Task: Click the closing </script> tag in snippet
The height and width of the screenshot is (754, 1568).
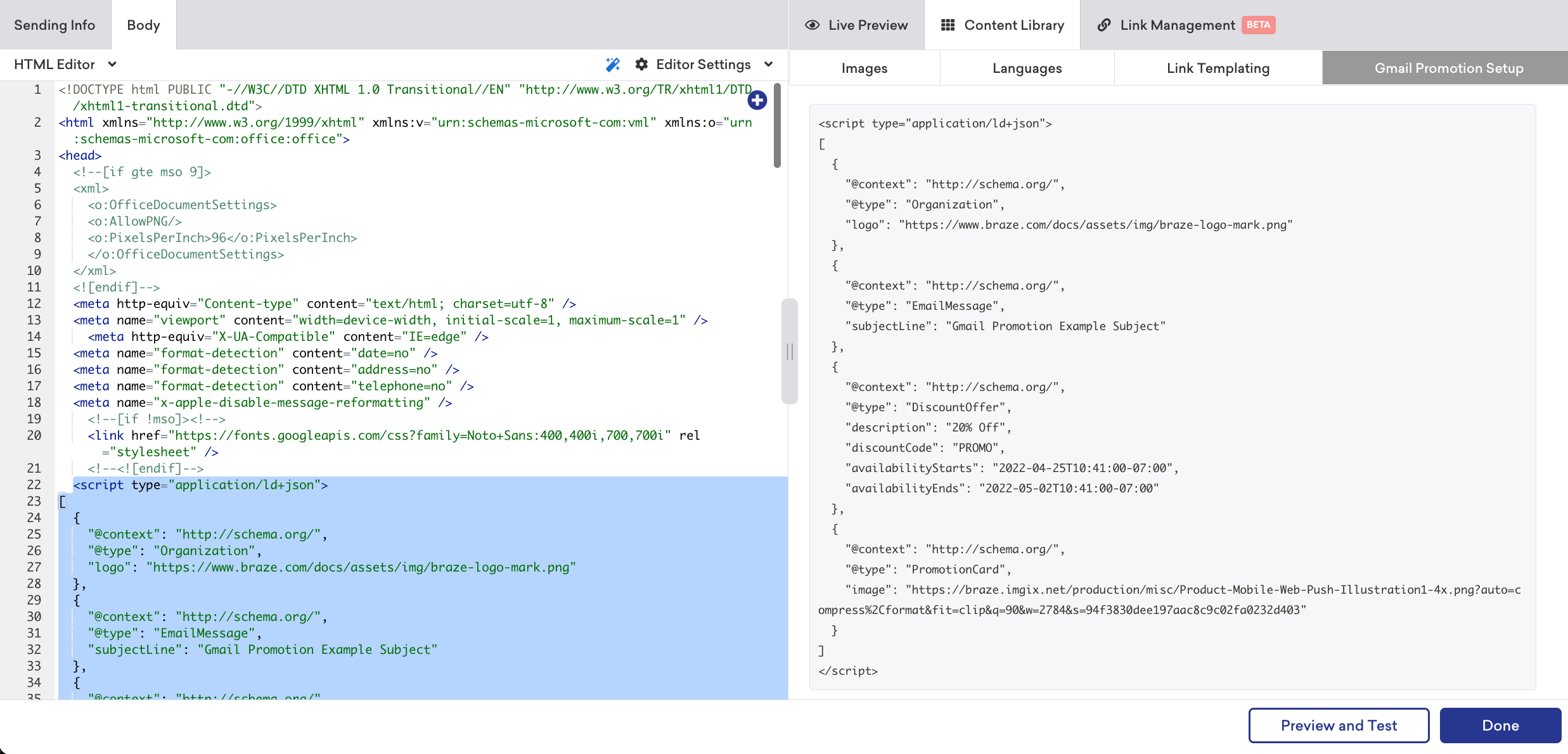Action: [x=848, y=671]
